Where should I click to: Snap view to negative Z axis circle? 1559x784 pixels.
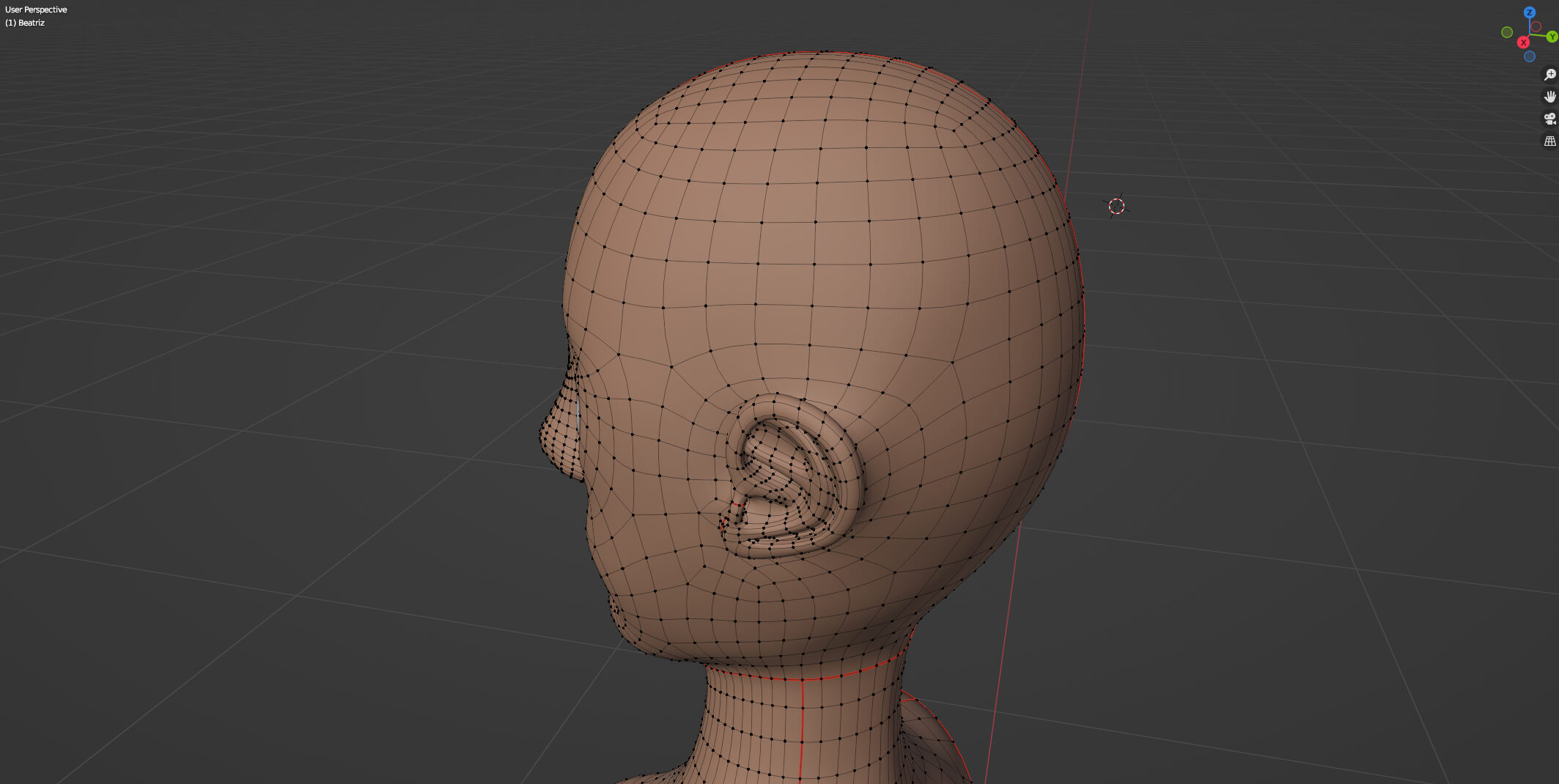pos(1530,56)
